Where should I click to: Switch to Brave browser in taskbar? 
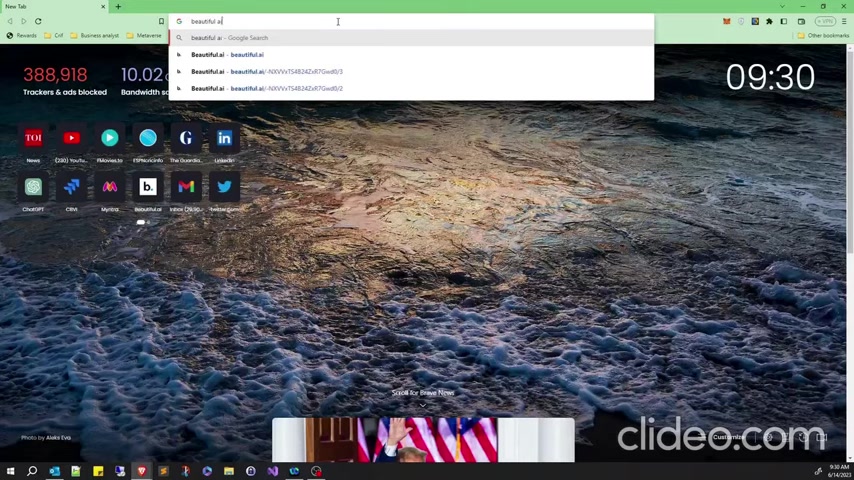pos(142,471)
